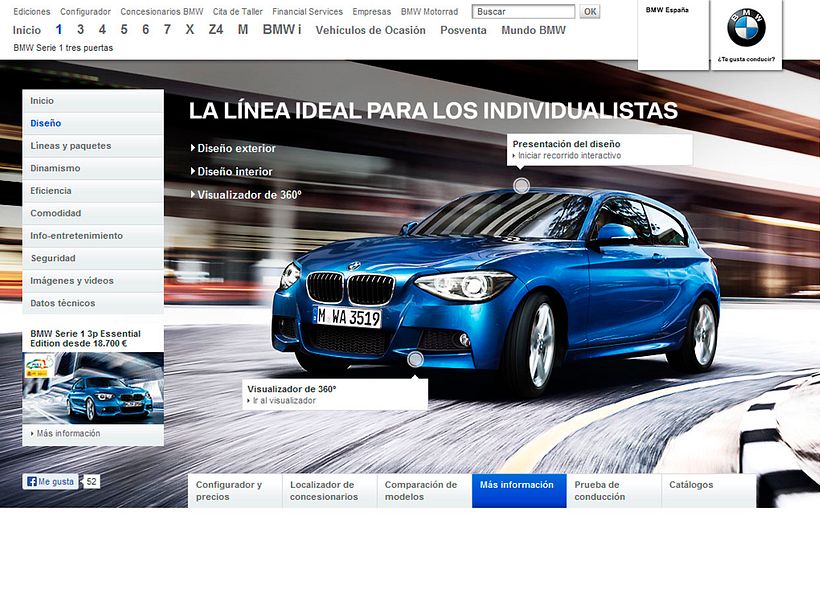The height and width of the screenshot is (589, 820).
Task: Select Serie 3 in main navigation
Action: (81, 30)
